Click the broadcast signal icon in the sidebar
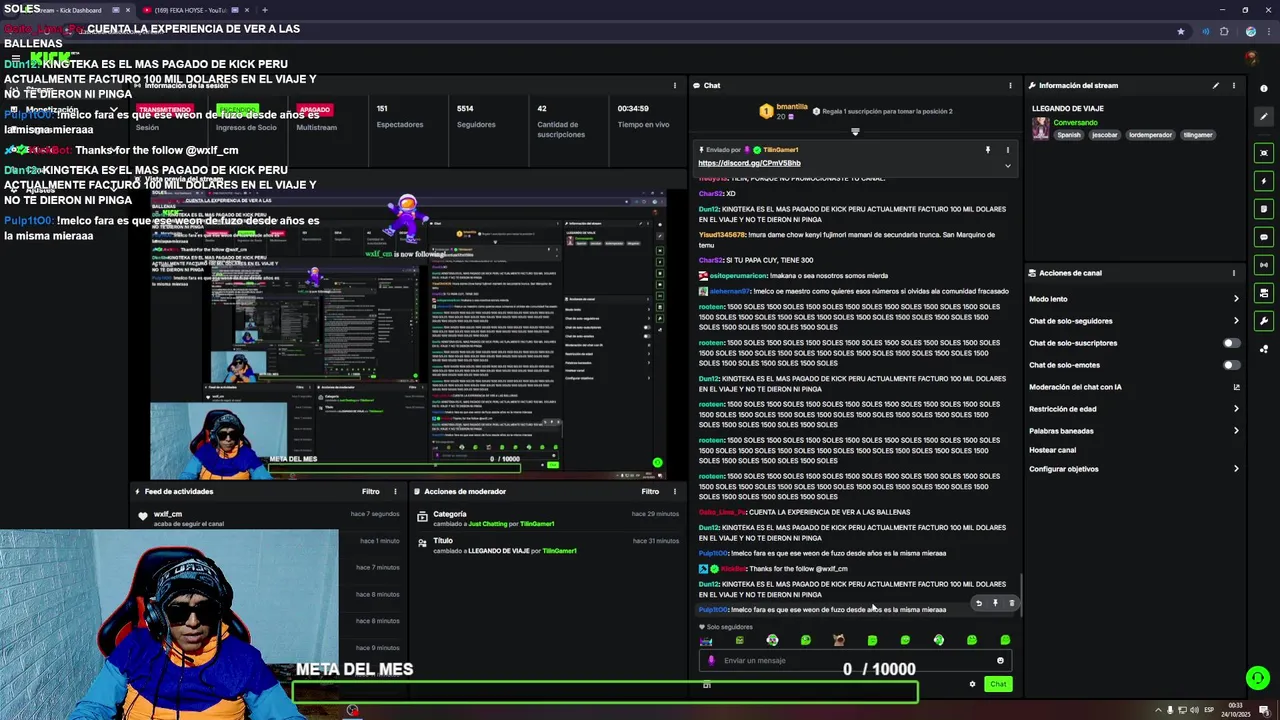This screenshot has width=1280, height=720. pyautogui.click(x=1264, y=265)
